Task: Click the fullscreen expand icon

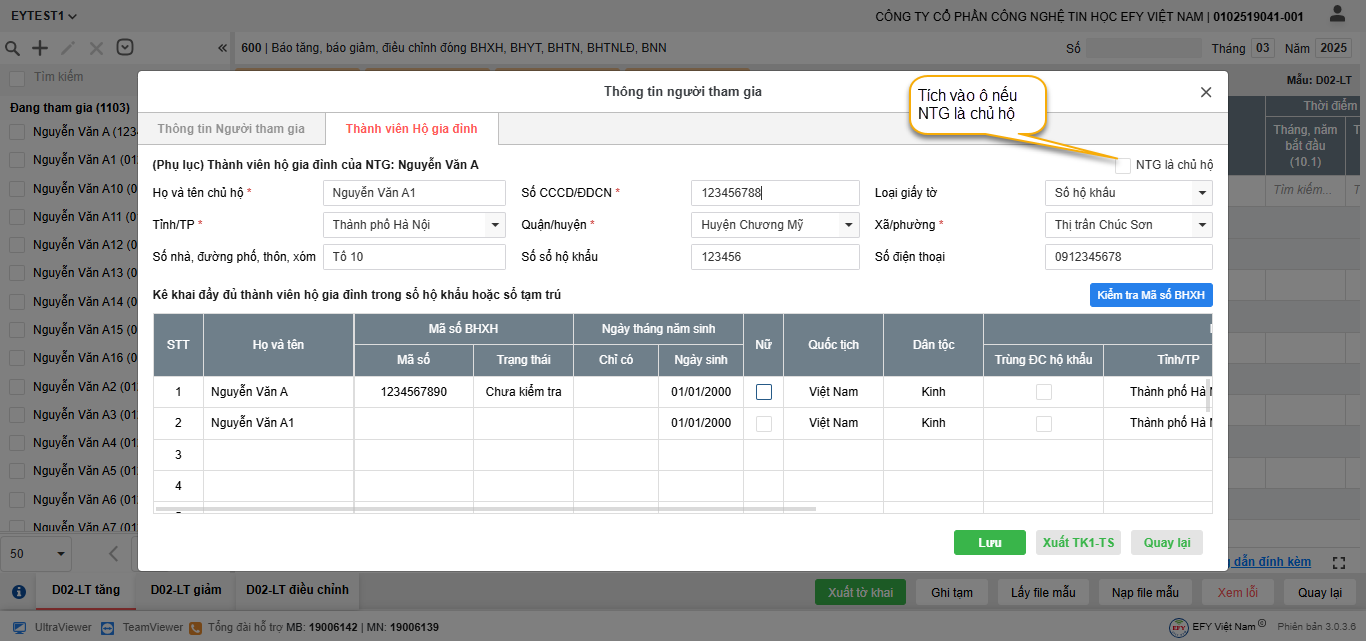Action: 1341,564
